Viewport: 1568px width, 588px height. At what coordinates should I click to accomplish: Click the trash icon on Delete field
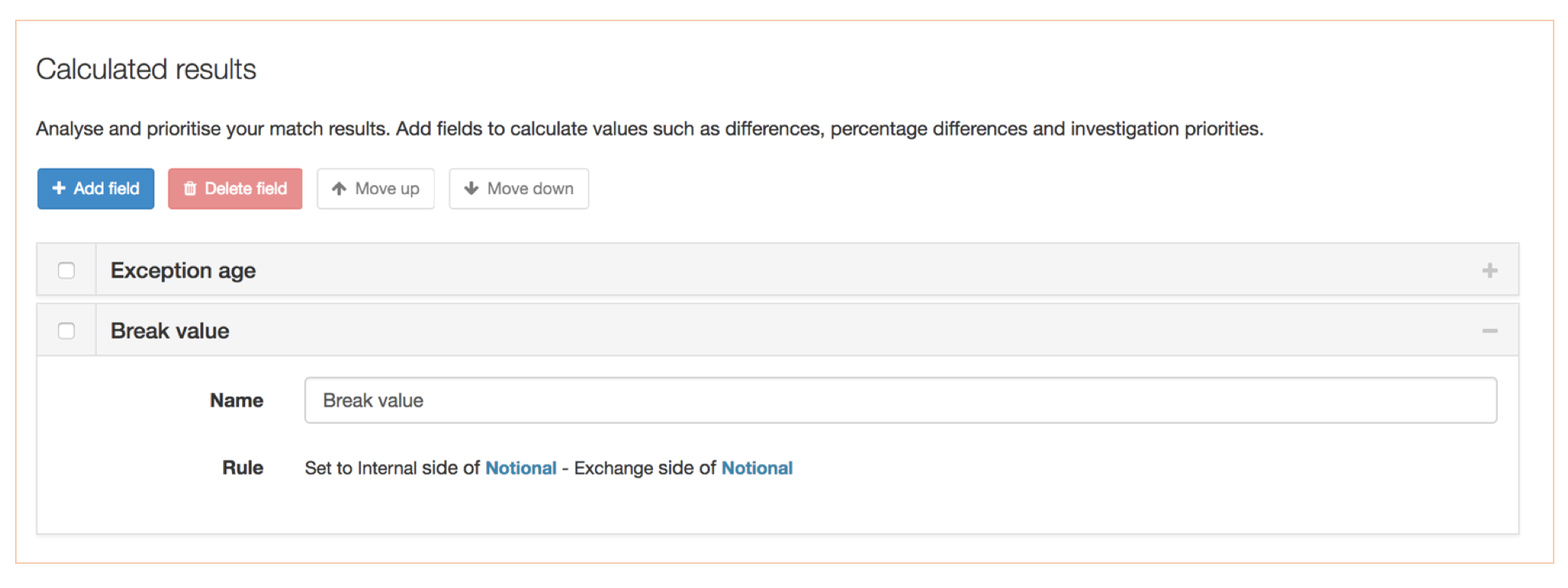click(x=190, y=188)
